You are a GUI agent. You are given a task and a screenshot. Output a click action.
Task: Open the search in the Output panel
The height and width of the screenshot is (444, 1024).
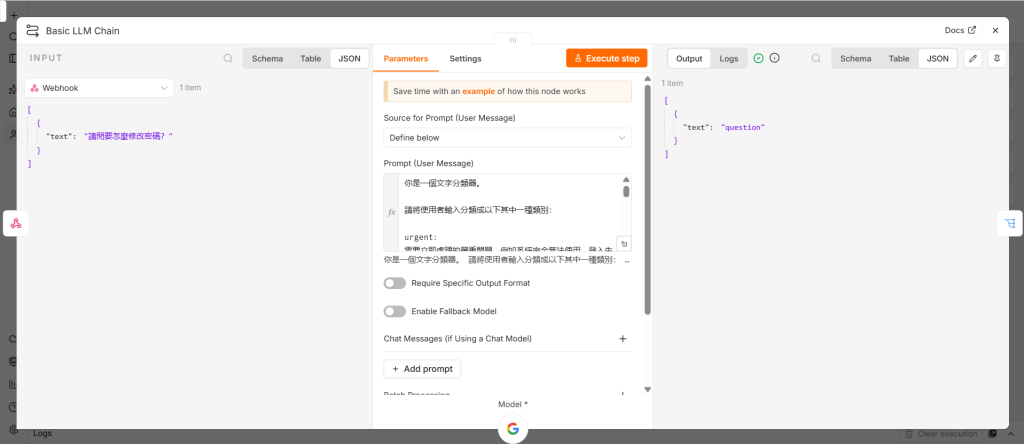click(x=816, y=58)
